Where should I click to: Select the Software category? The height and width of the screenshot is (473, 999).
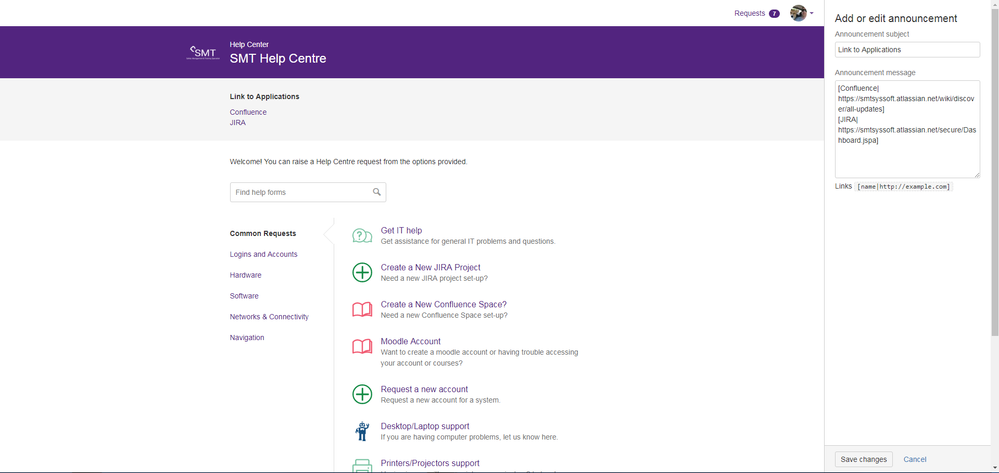244,296
